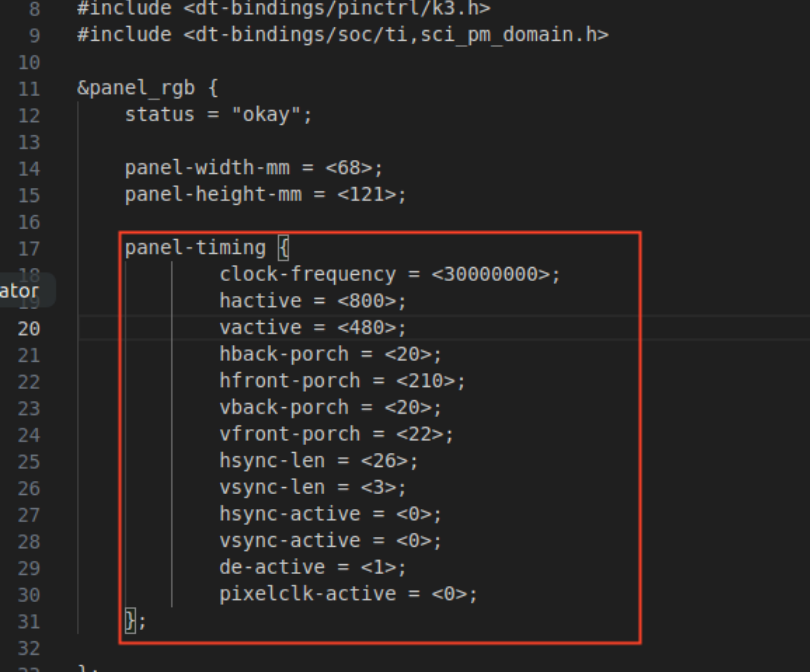Click line number 11 in the gutter
Image resolution: width=810 pixels, height=672 pixels.
click(29, 89)
